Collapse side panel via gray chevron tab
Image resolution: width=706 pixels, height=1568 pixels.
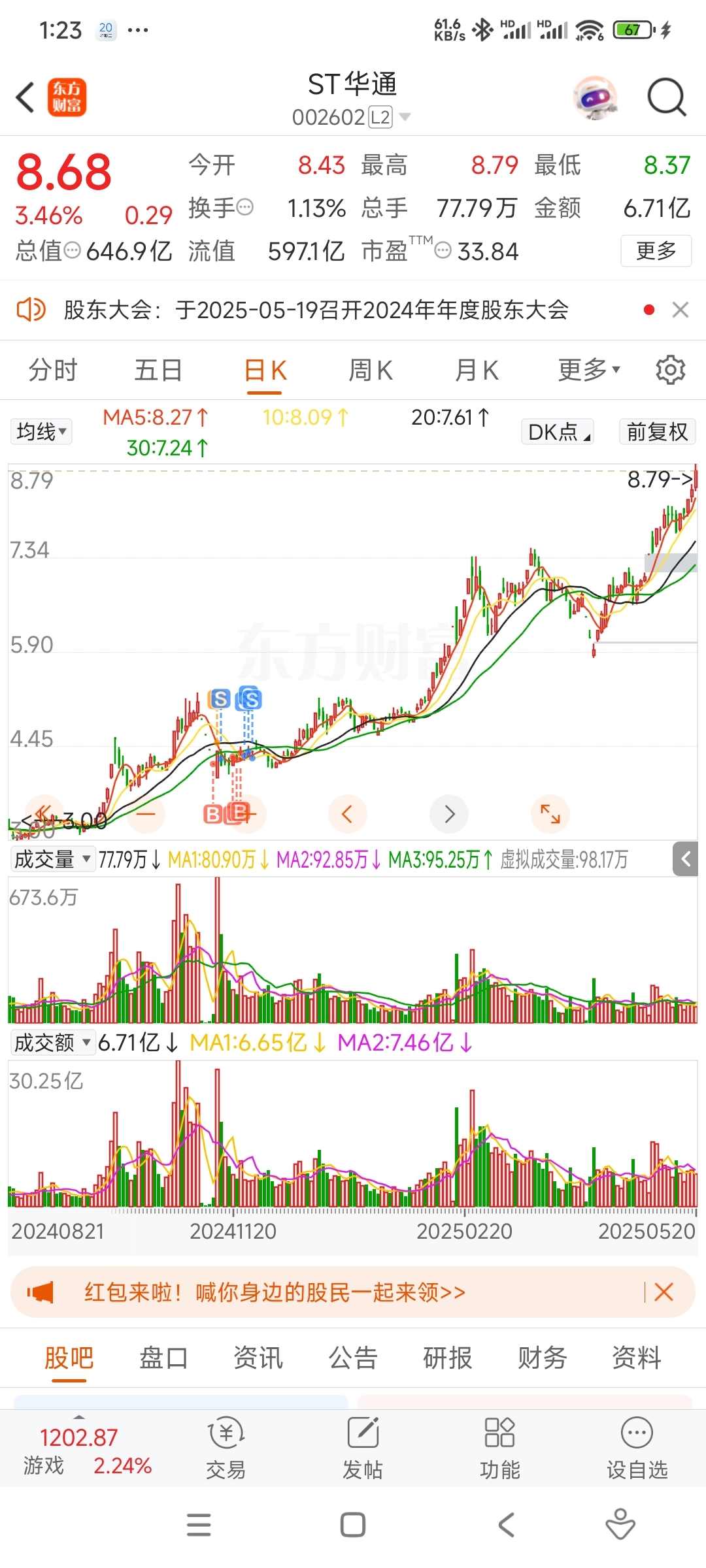[686, 859]
